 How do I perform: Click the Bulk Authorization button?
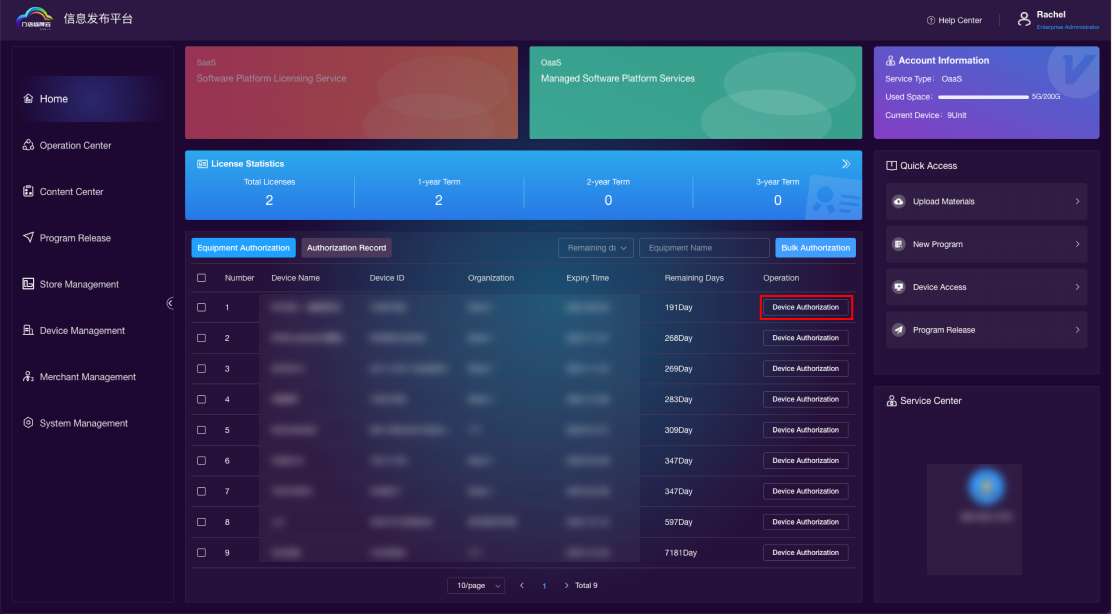pos(815,248)
